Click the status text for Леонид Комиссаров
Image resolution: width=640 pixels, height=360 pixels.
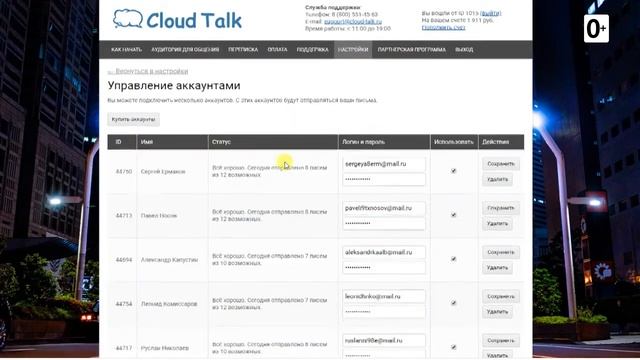pos(269,303)
